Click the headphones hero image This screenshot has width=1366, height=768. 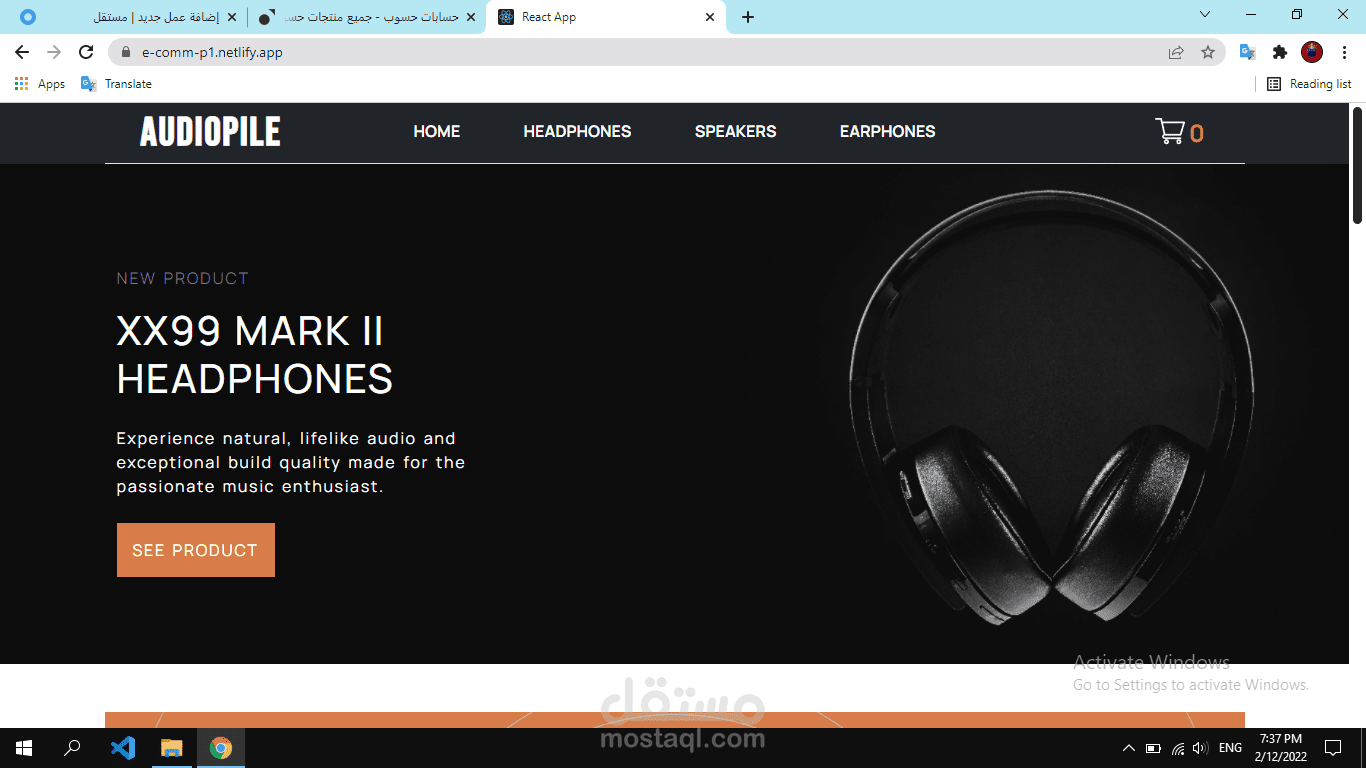pyautogui.click(x=1050, y=408)
